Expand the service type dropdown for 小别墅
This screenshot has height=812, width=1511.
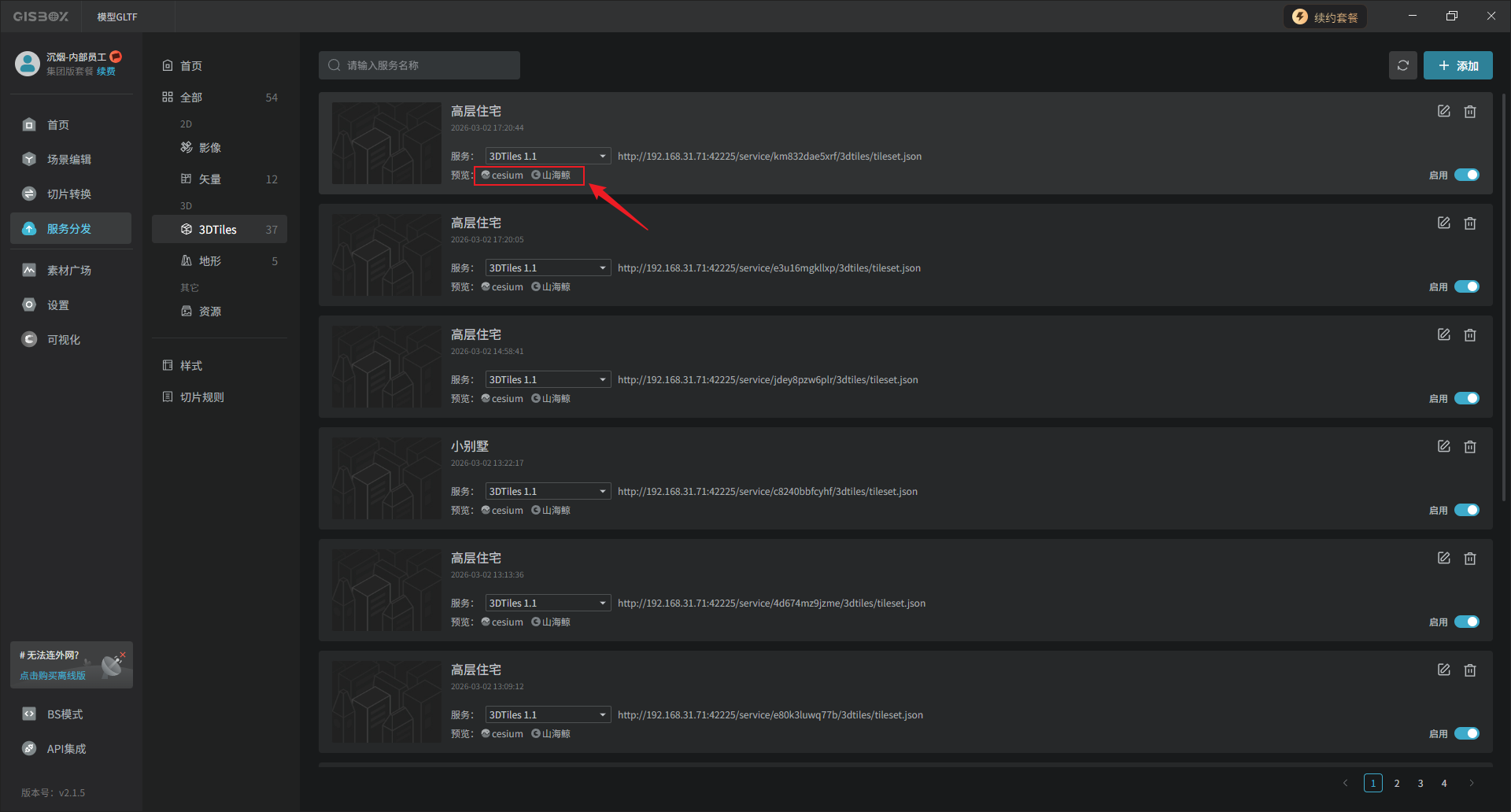coord(548,492)
